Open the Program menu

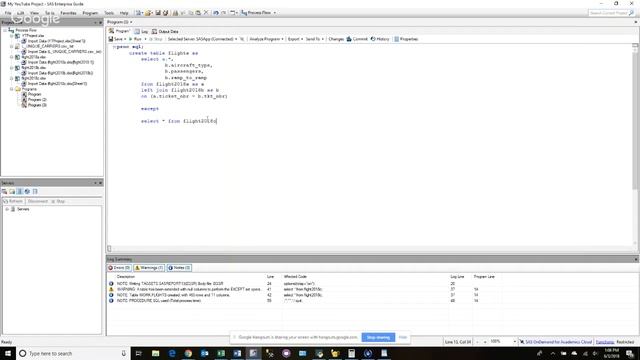(90, 13)
